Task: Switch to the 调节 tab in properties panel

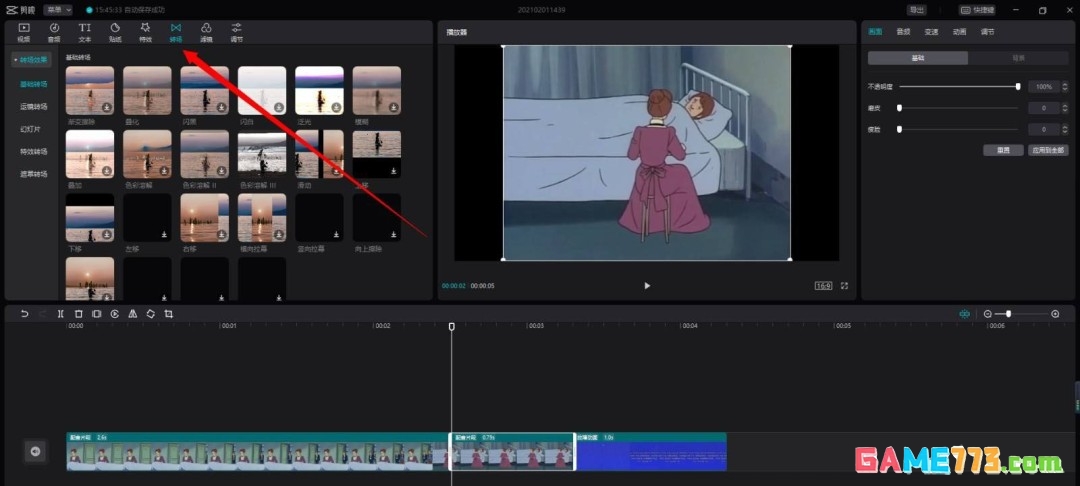Action: click(988, 32)
